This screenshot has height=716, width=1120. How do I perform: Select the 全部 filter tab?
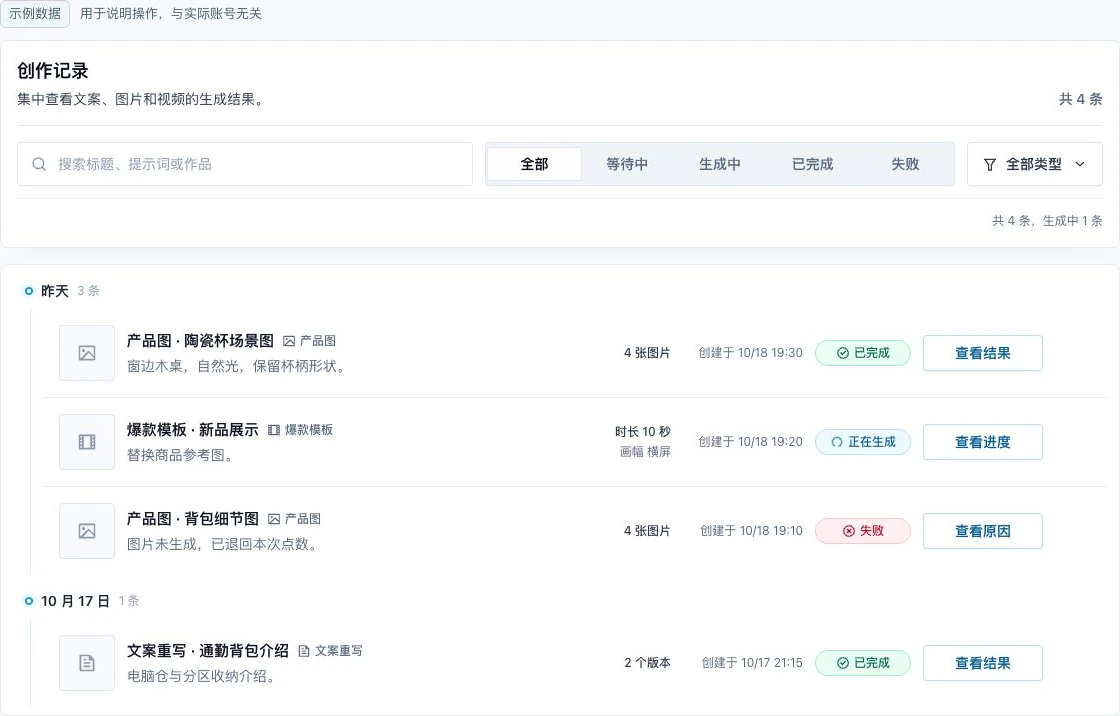click(534, 164)
